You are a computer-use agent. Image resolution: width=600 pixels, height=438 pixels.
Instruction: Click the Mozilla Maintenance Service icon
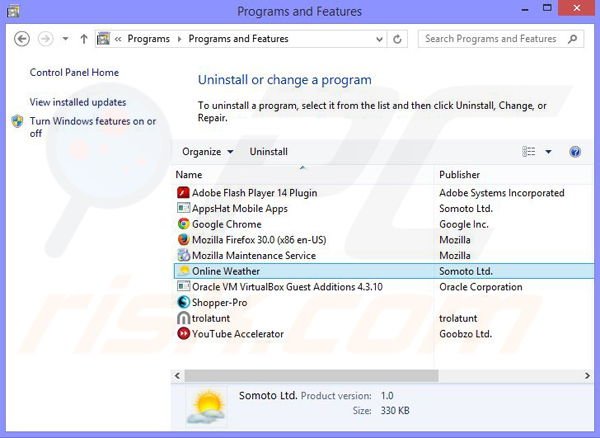[183, 255]
